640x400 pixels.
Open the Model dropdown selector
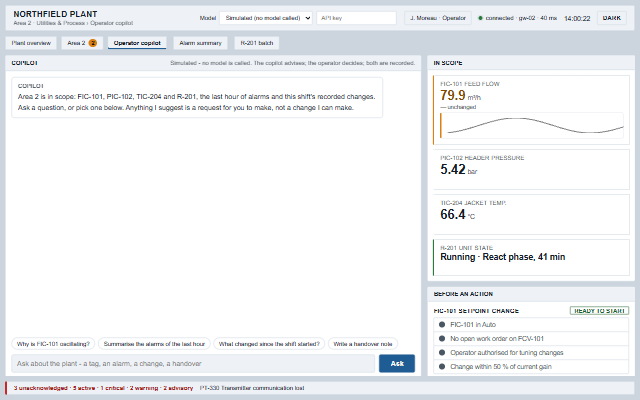pos(266,18)
